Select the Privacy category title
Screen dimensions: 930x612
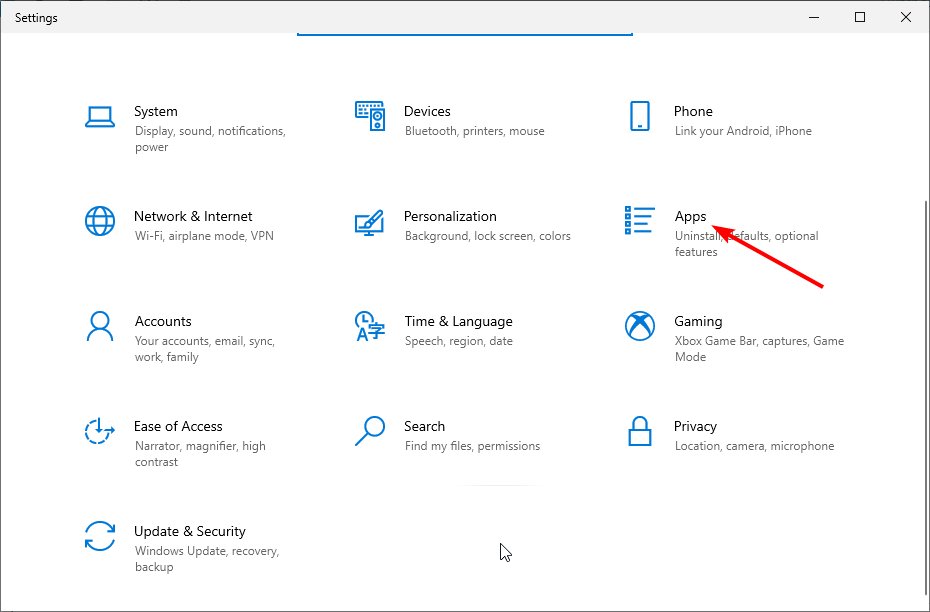[695, 426]
